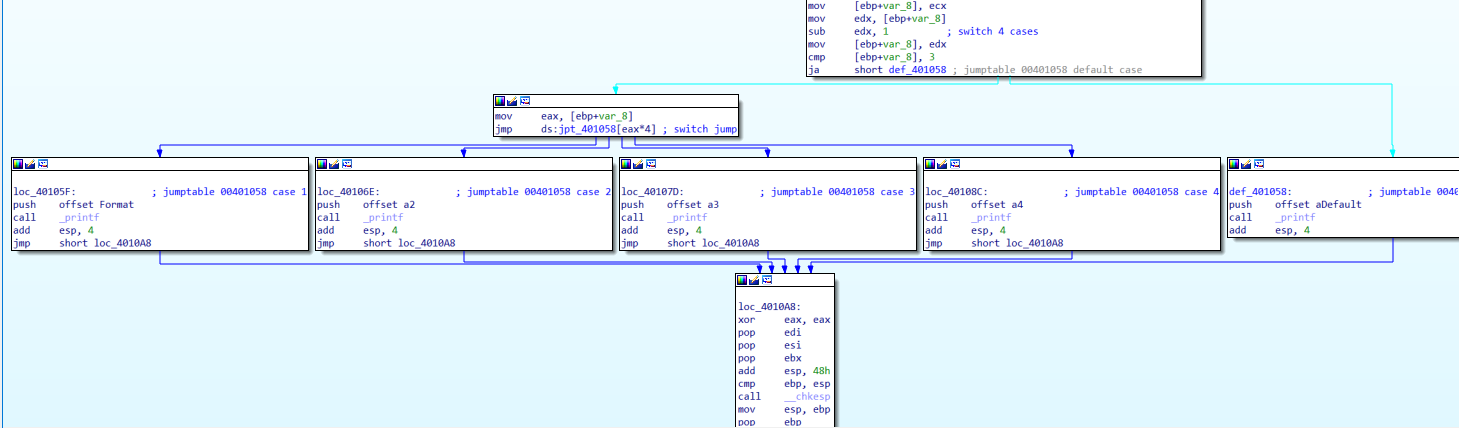
Task: Click 'short loc_4010A8' jump target in case 2 block
Action: [409, 243]
